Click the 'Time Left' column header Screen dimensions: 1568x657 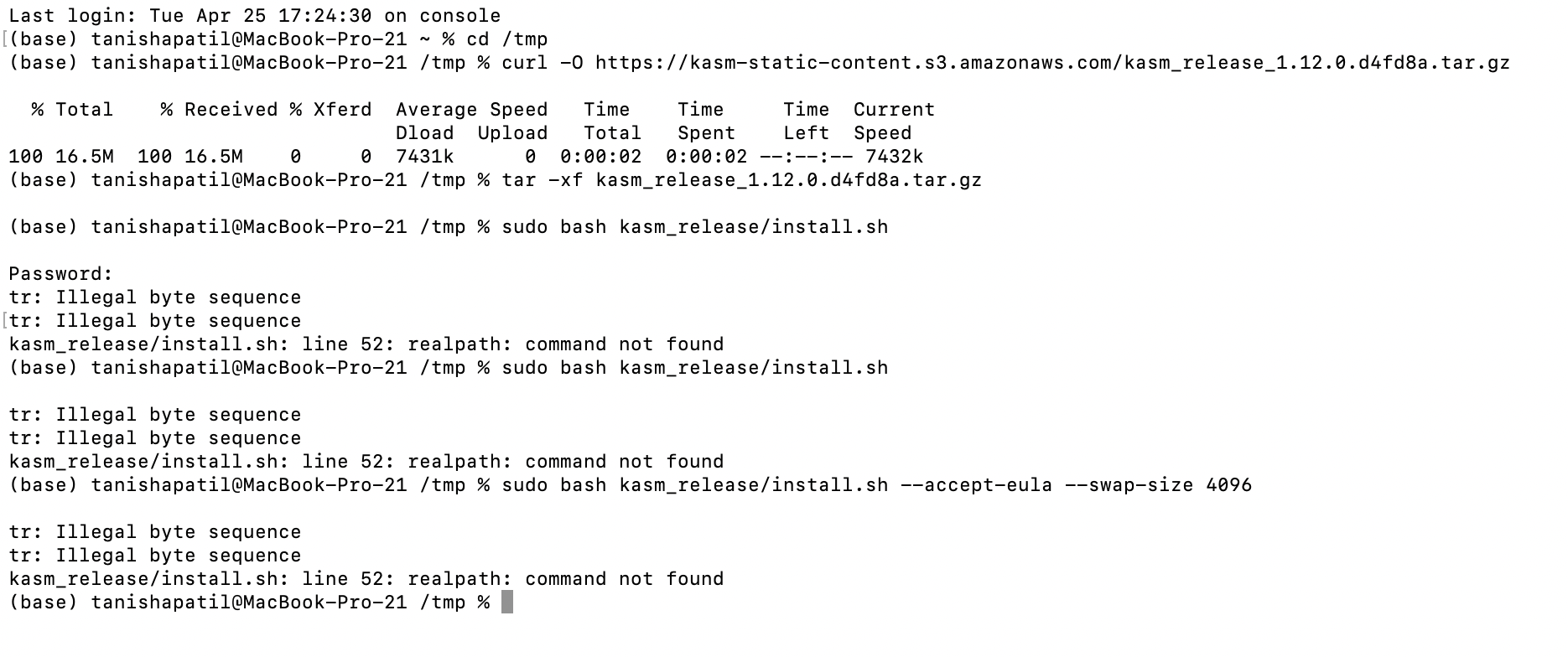click(806, 122)
